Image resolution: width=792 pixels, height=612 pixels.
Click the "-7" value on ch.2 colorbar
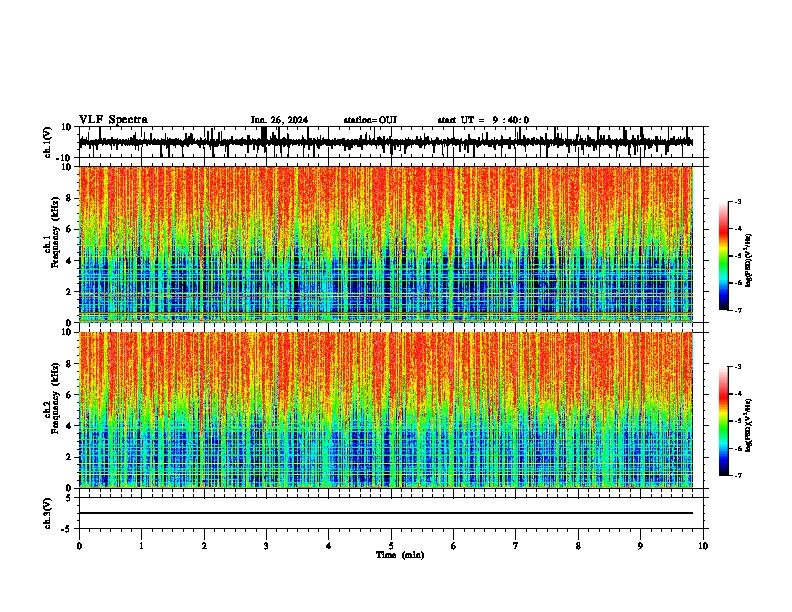point(737,476)
